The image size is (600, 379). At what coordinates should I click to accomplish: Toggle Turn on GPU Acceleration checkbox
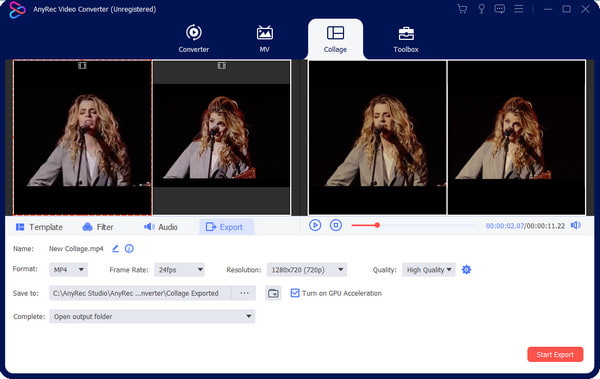point(295,293)
